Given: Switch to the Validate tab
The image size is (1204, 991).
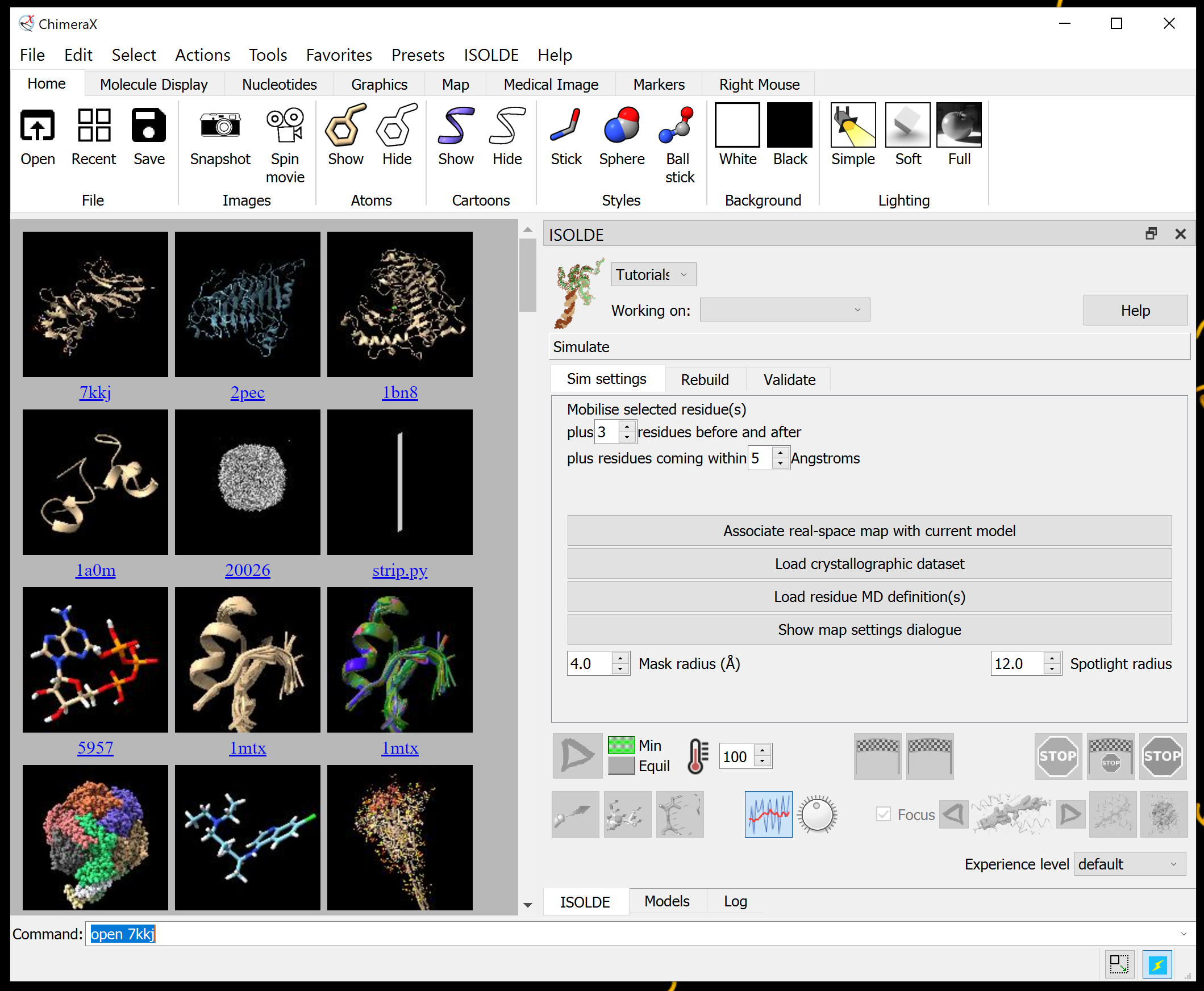Looking at the screenshot, I should click(x=789, y=379).
